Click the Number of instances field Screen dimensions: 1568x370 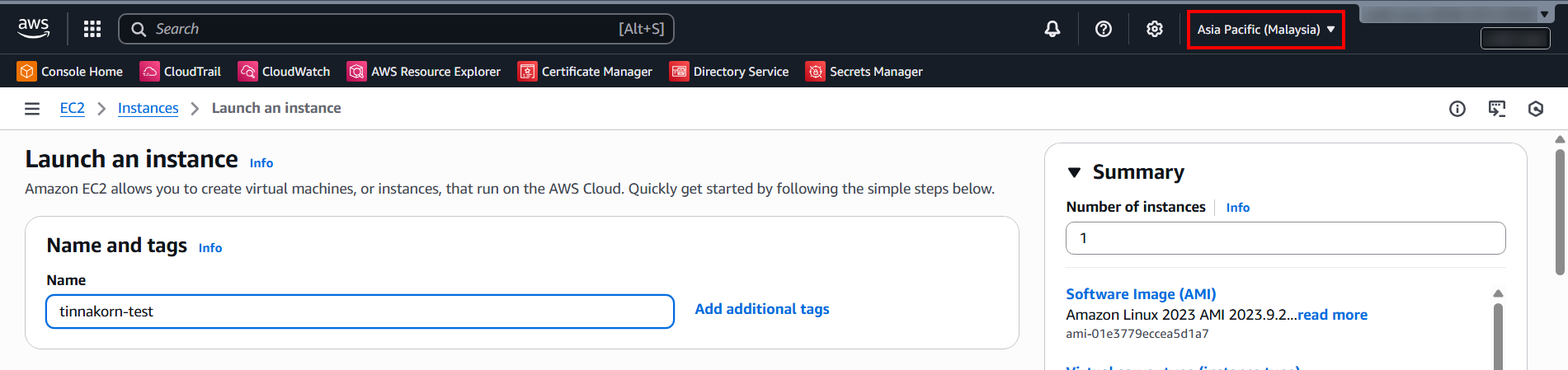[x=1285, y=238]
